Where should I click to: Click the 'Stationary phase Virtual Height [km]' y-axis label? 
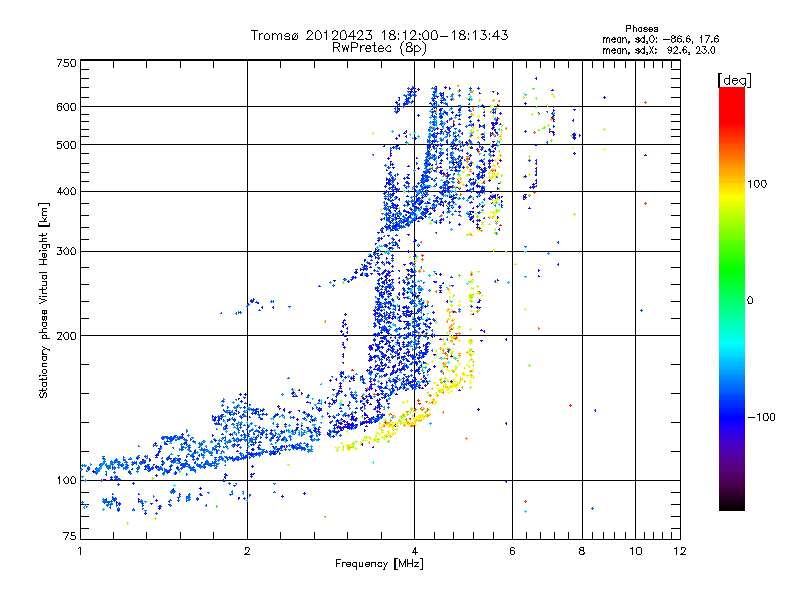tap(44, 301)
